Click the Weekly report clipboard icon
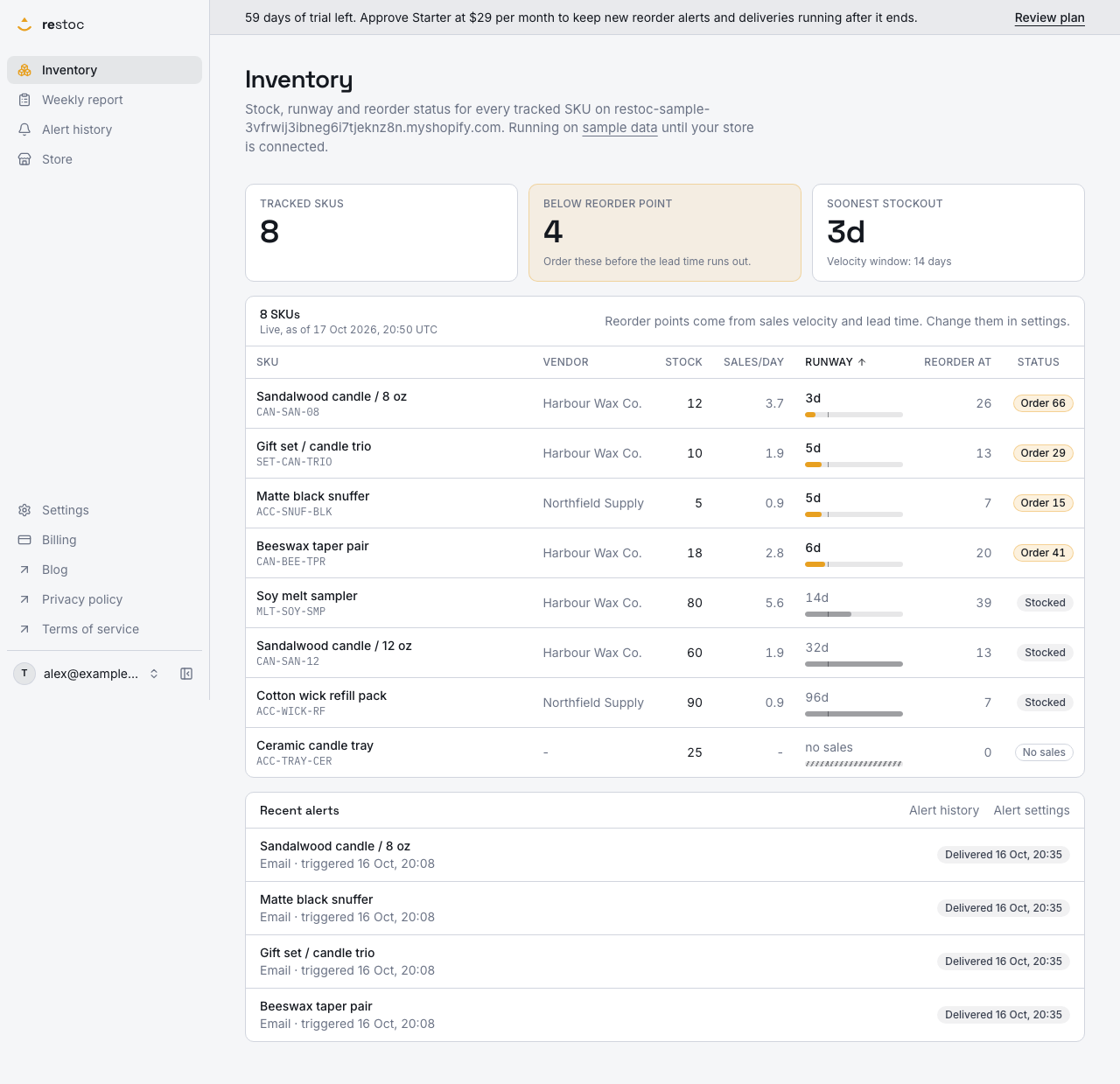The height and width of the screenshot is (1084, 1120). point(24,100)
